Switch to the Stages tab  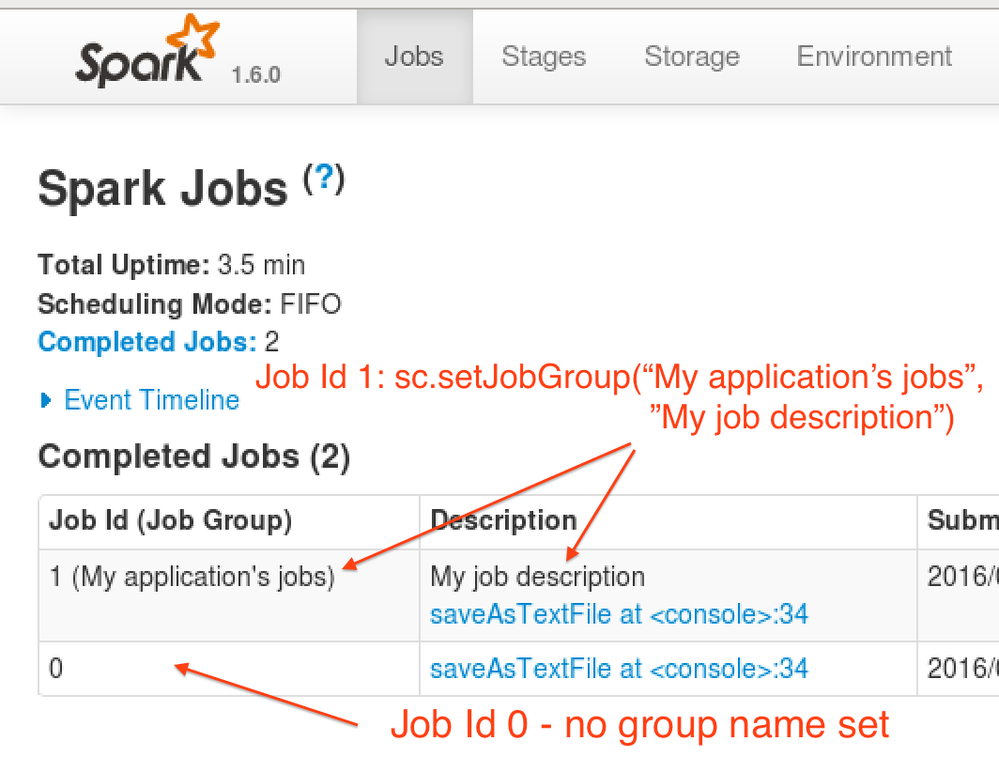[x=543, y=57]
